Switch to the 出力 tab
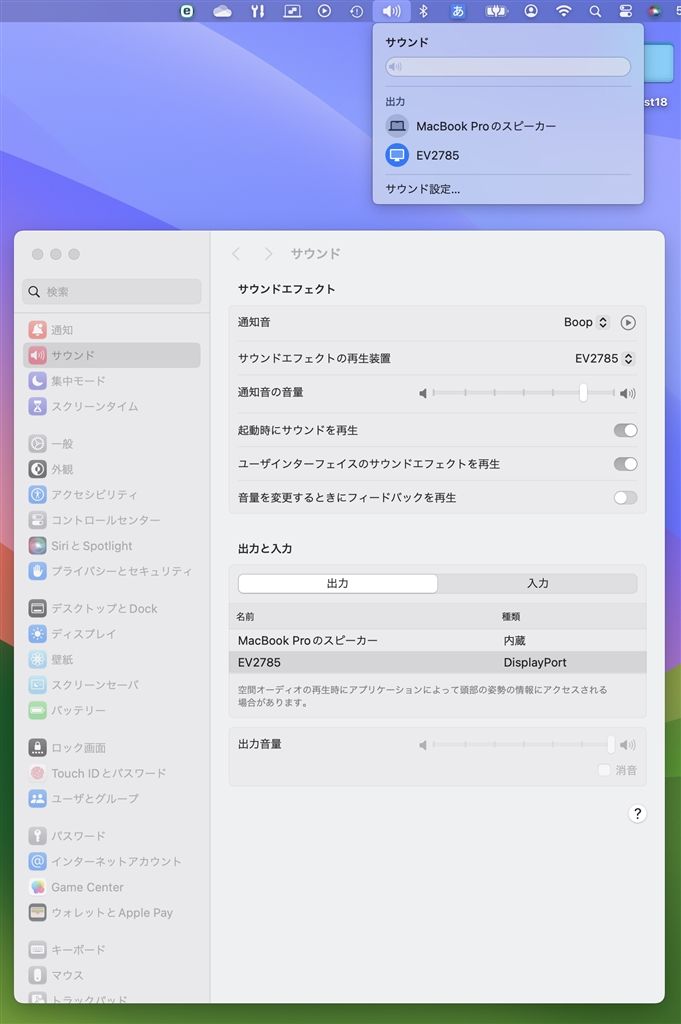This screenshot has width=681, height=1024. 338,584
